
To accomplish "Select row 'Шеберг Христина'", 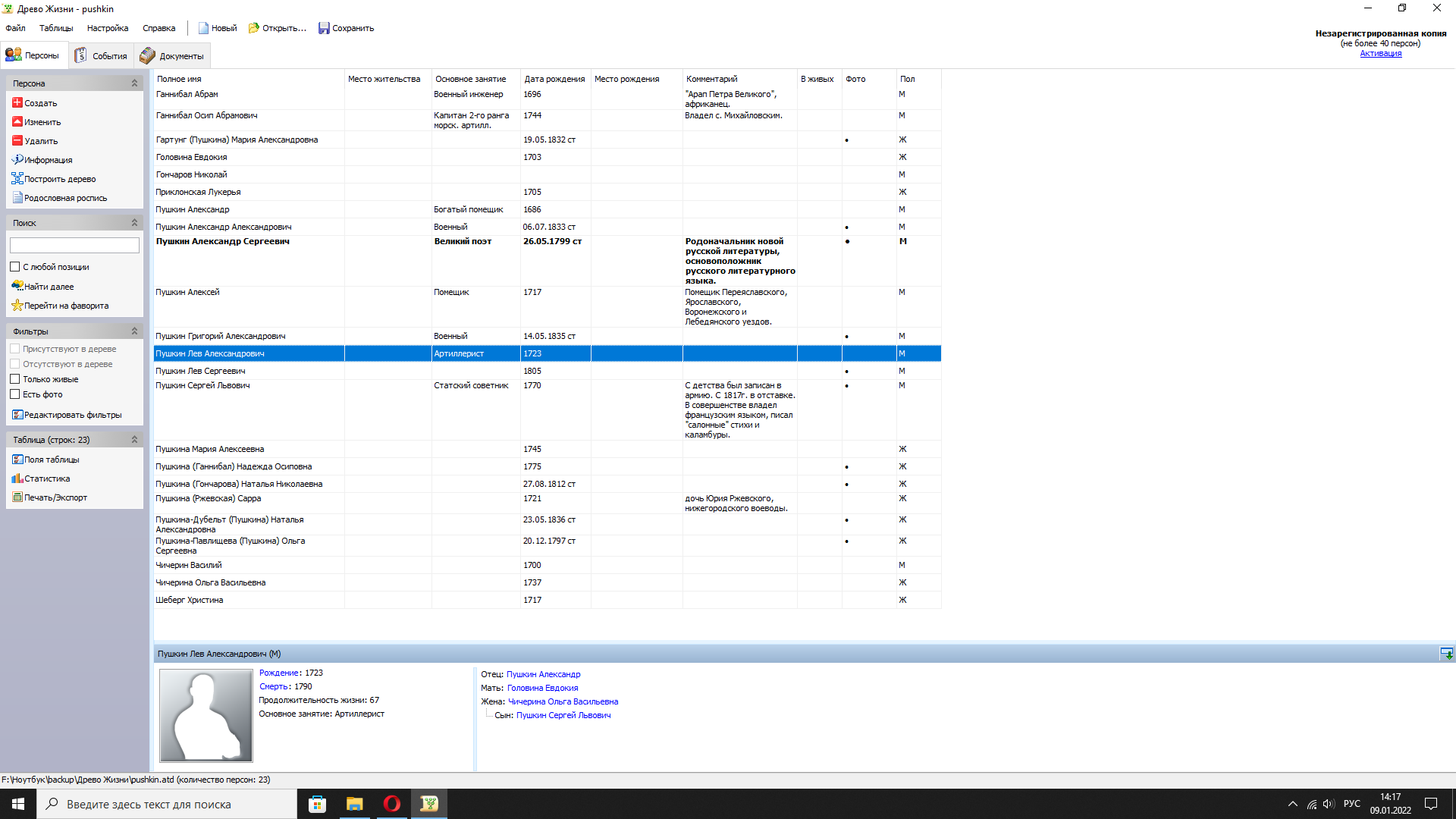I will click(x=548, y=600).
